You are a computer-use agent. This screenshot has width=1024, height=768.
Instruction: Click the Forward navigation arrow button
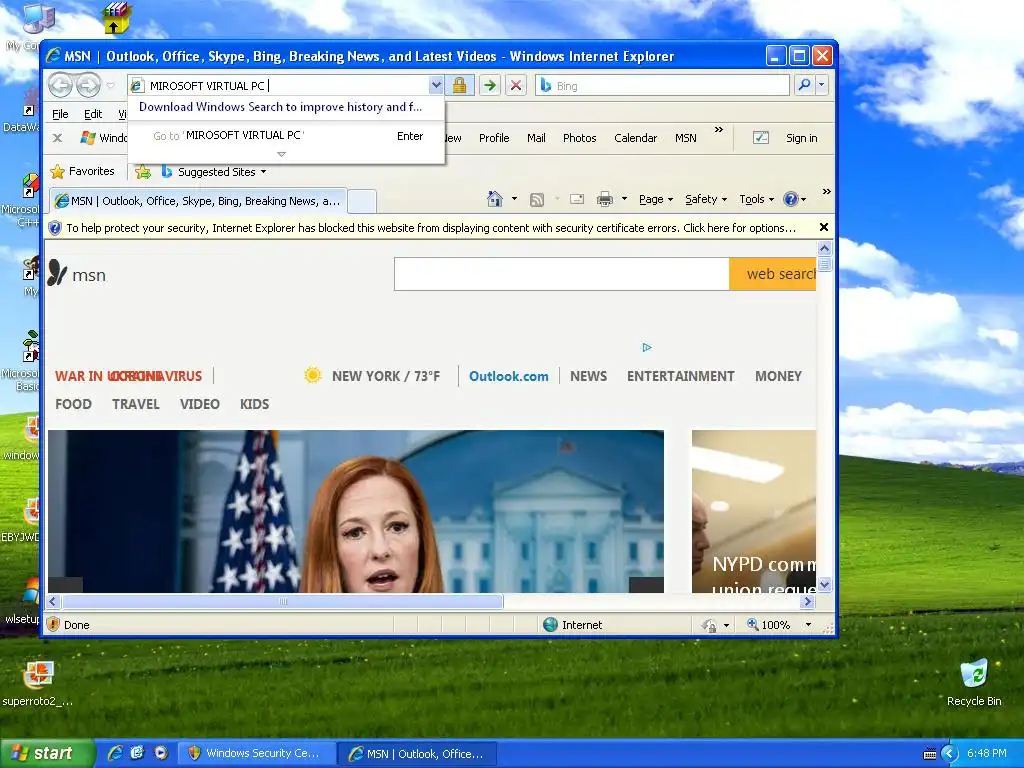89,85
